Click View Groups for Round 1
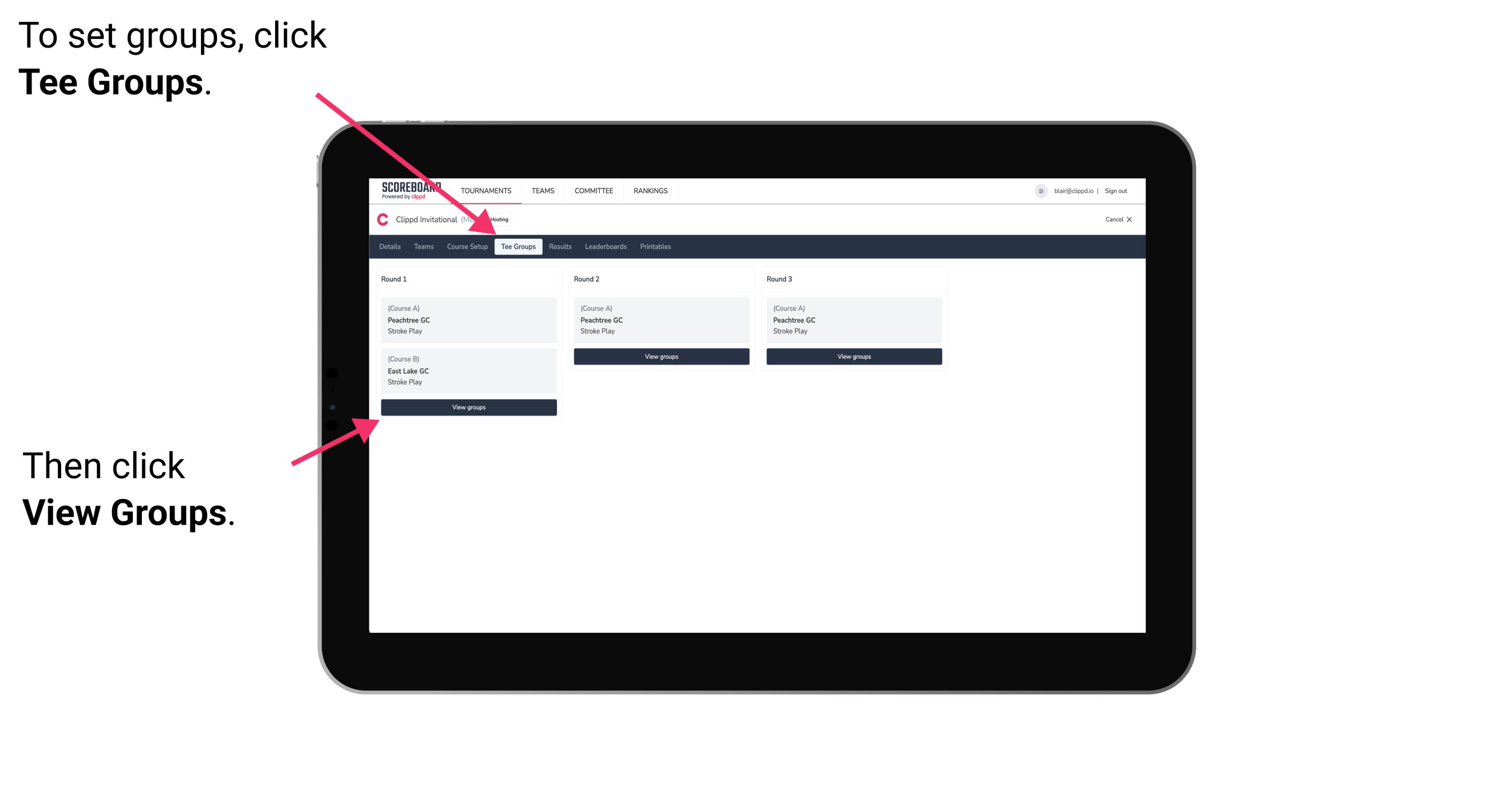1509x812 pixels. pos(469,408)
